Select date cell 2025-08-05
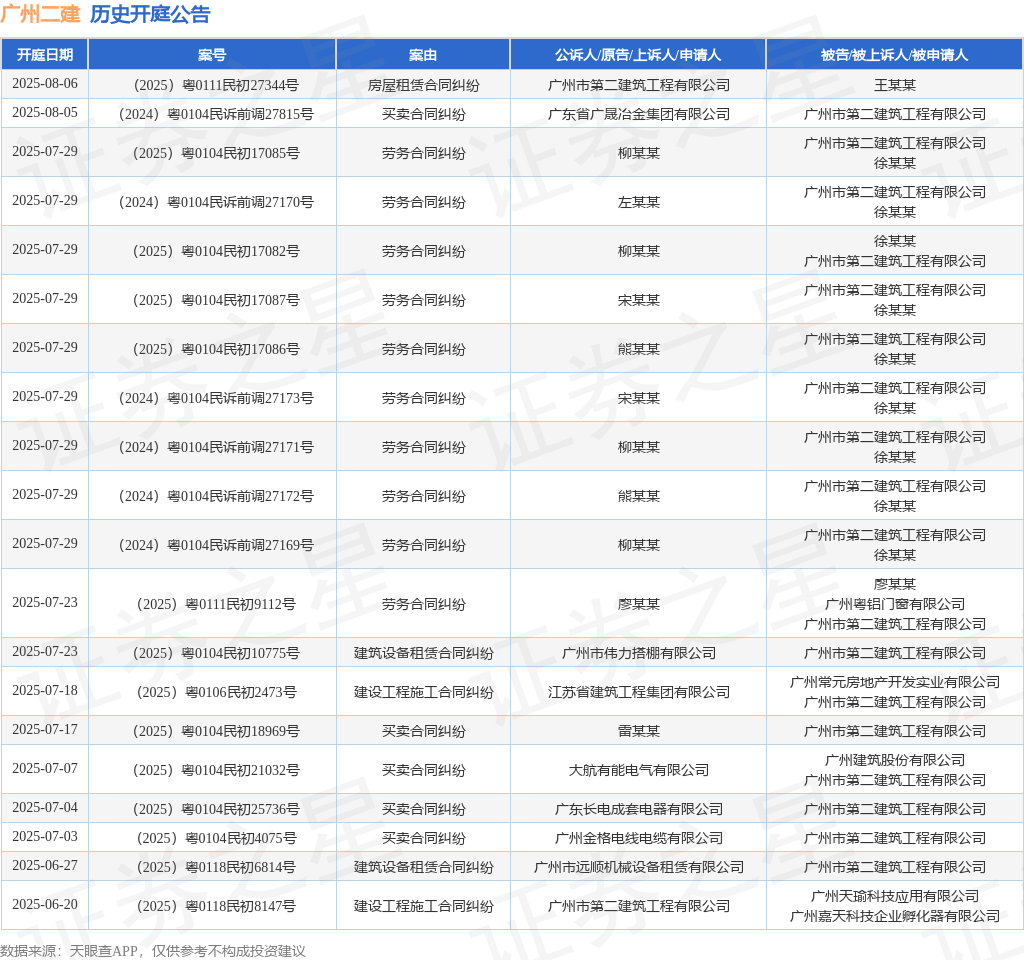1024x960 pixels. click(44, 112)
